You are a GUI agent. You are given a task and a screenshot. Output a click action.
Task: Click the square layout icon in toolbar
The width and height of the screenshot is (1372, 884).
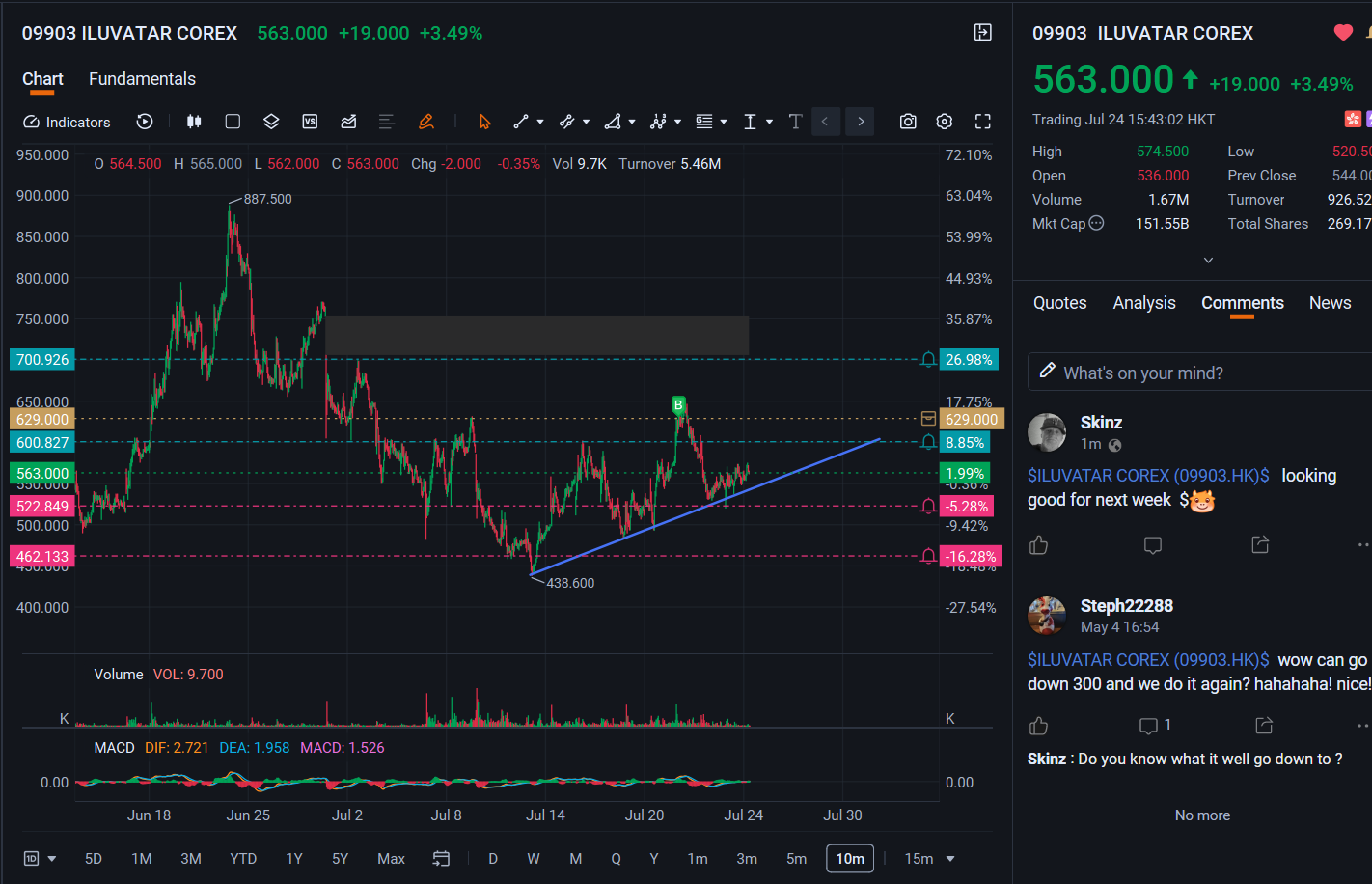pyautogui.click(x=233, y=122)
